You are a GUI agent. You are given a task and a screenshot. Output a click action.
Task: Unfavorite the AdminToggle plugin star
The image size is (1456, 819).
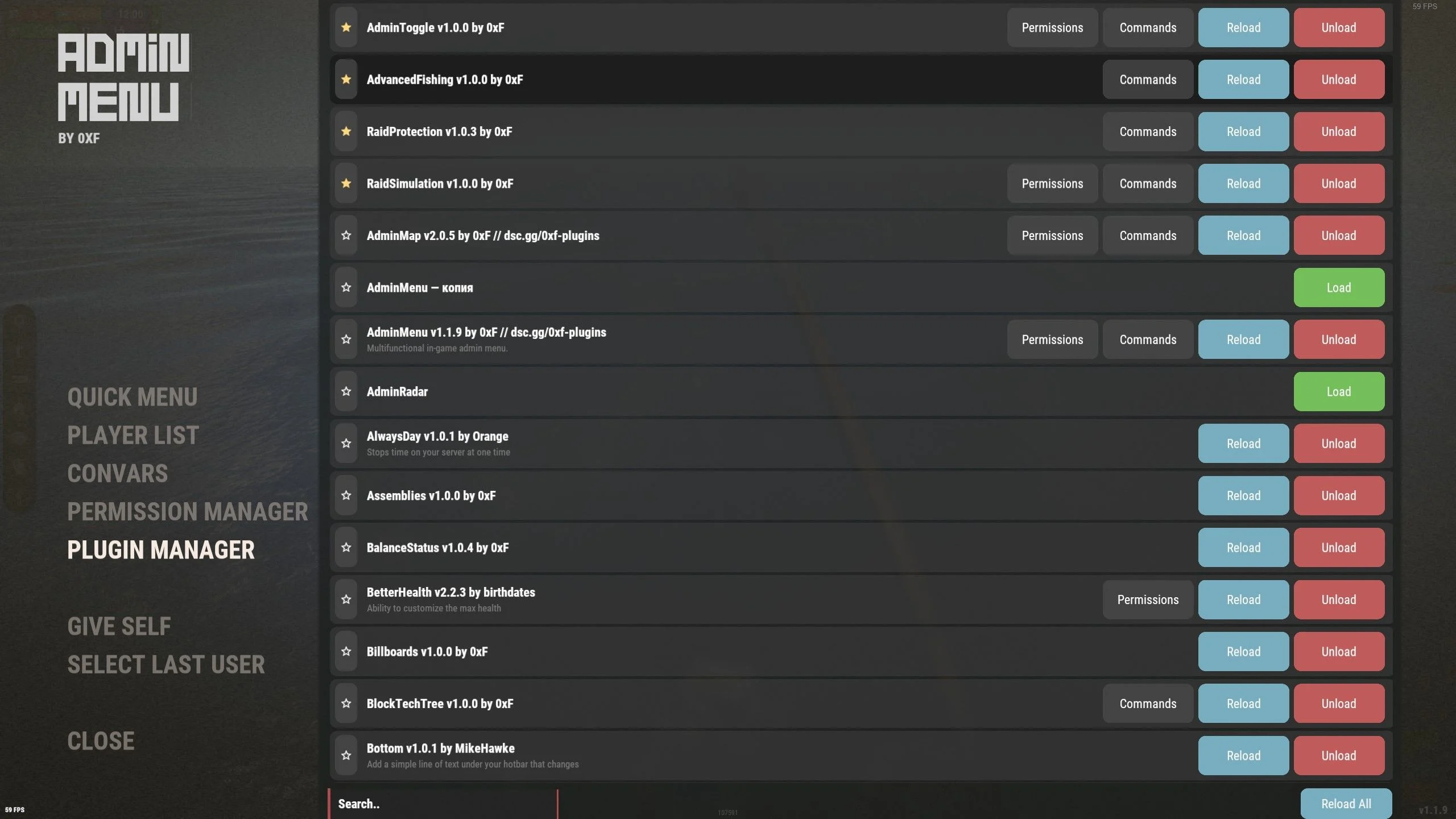pyautogui.click(x=346, y=27)
